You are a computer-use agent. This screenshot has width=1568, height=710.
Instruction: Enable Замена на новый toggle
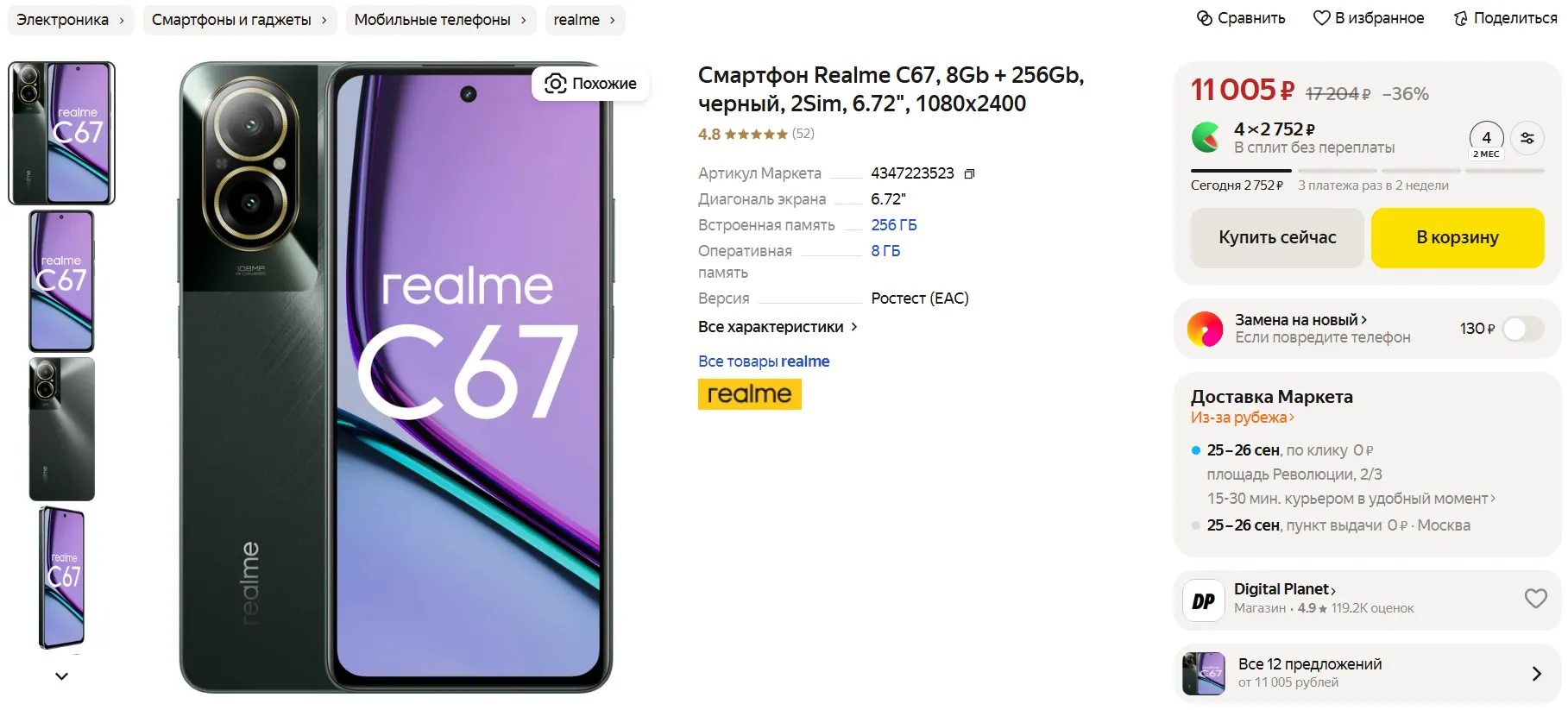pyautogui.click(x=1523, y=329)
